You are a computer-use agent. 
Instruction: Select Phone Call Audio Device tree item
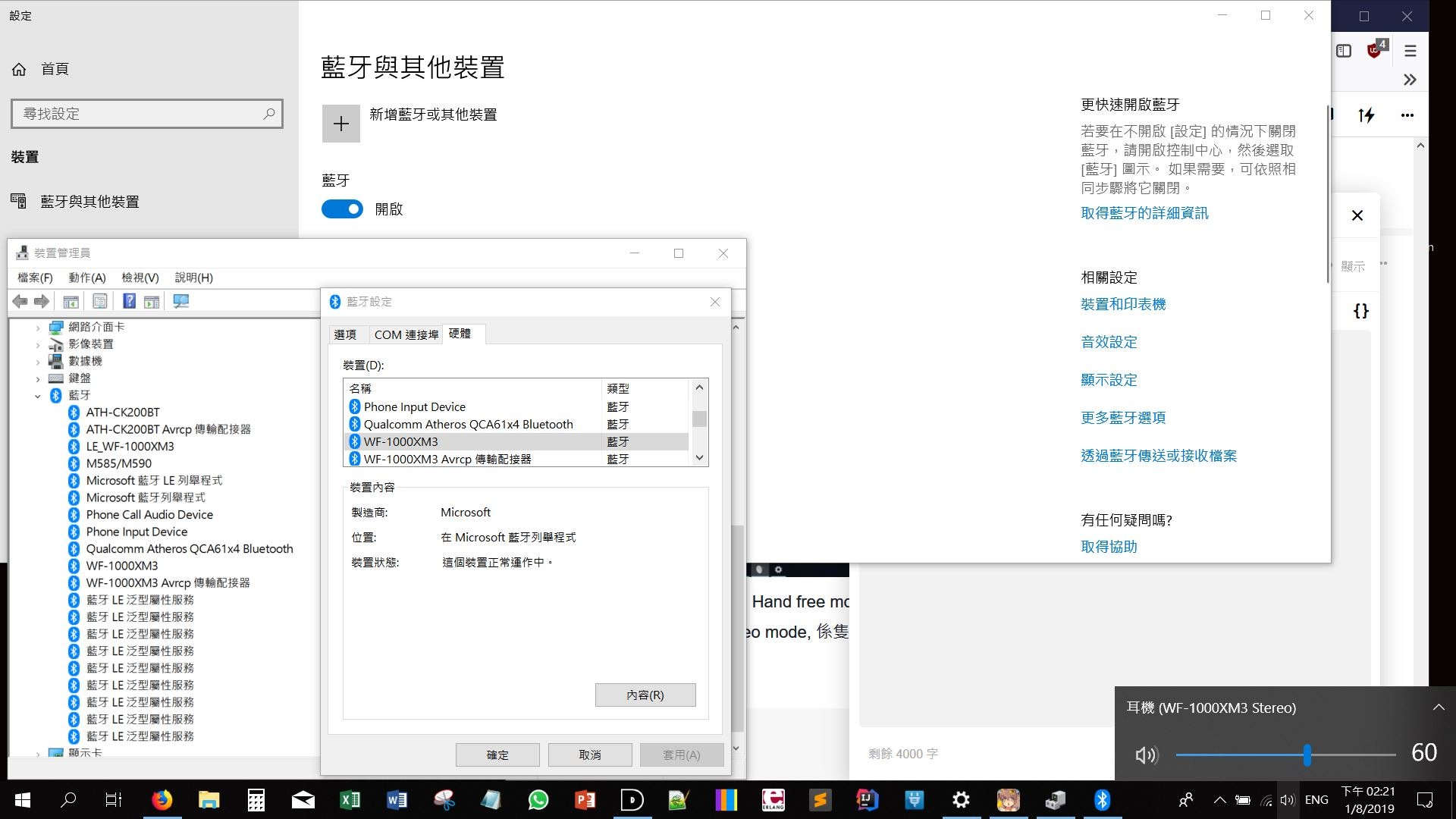tap(149, 515)
